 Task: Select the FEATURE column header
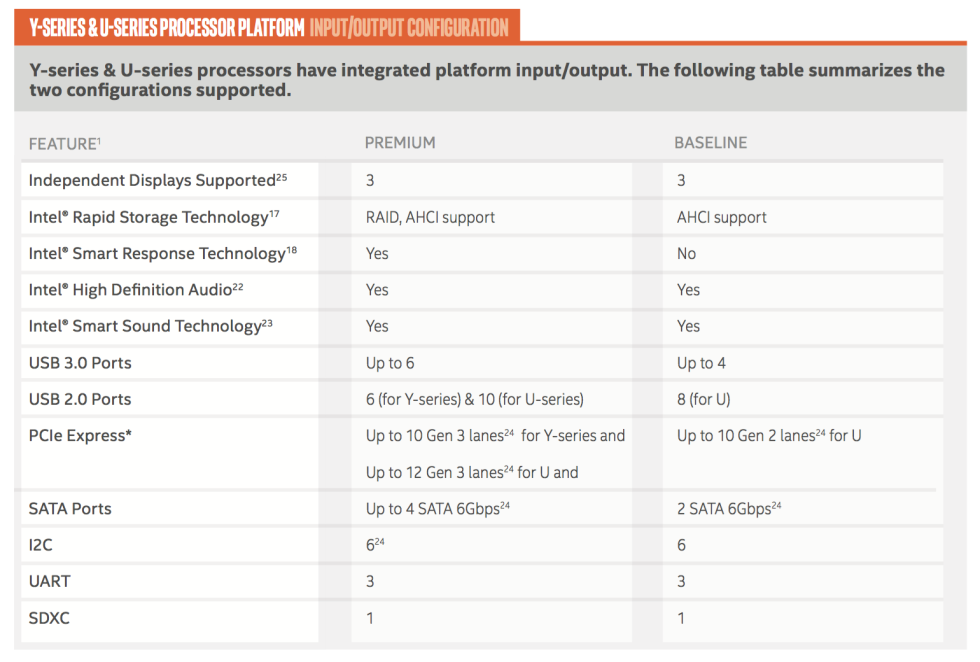click(x=64, y=144)
